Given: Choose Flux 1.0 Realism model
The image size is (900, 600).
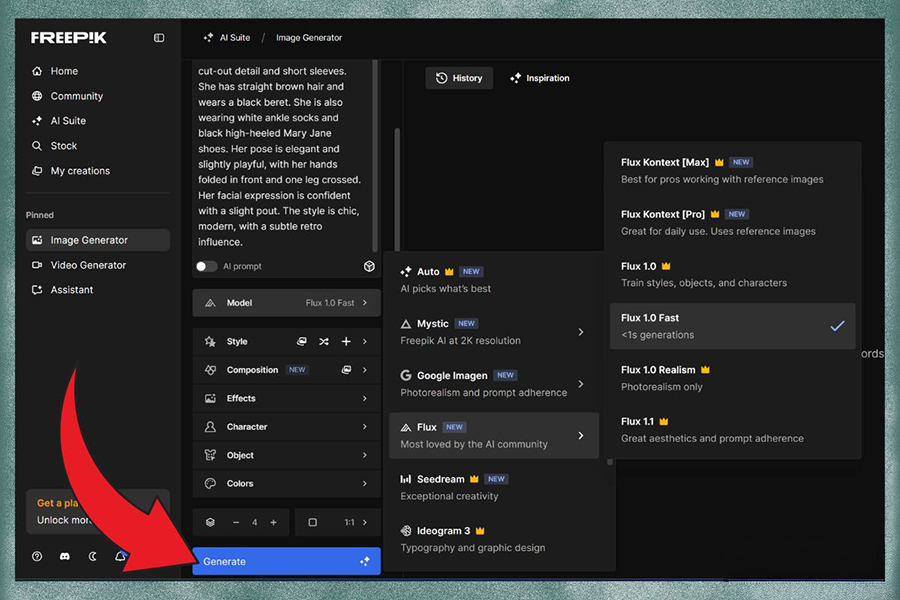Looking at the screenshot, I should click(x=732, y=378).
